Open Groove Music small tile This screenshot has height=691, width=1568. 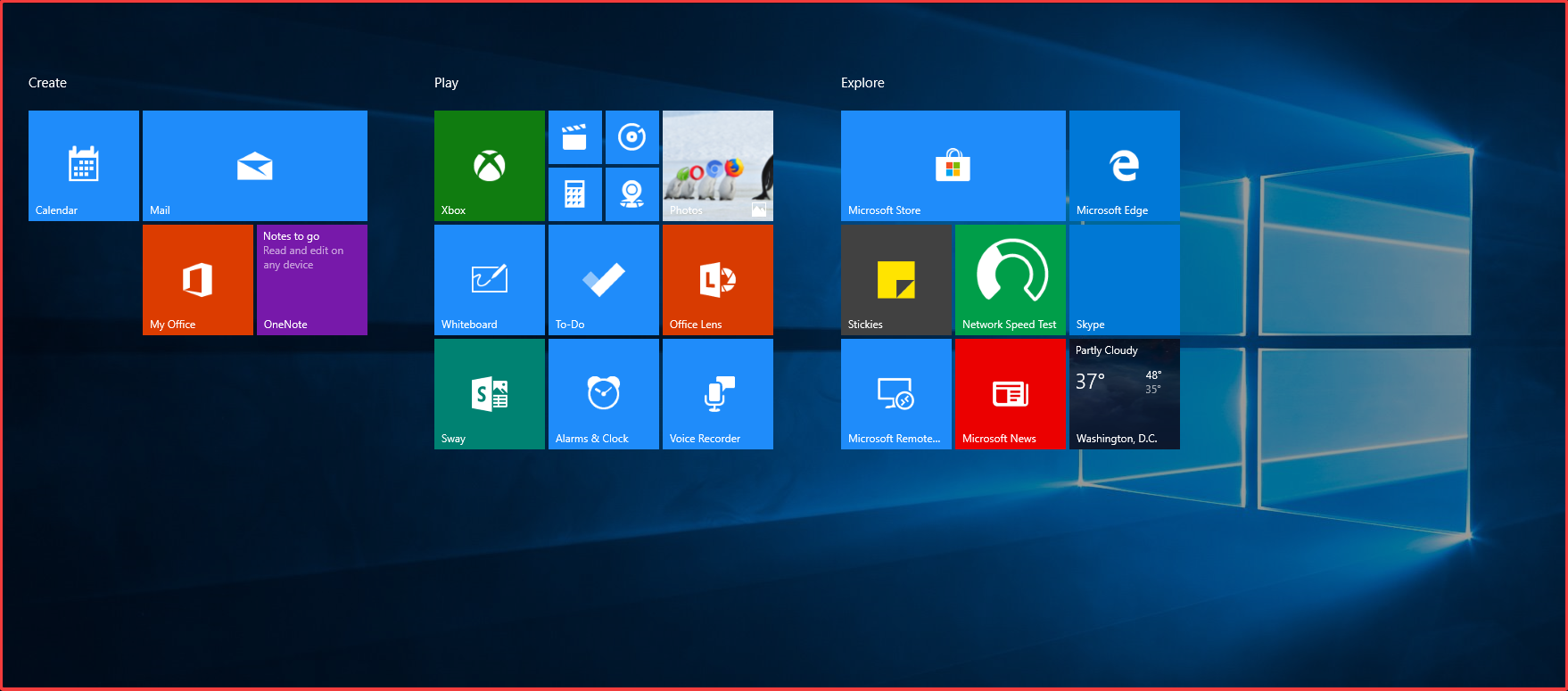pos(631,137)
